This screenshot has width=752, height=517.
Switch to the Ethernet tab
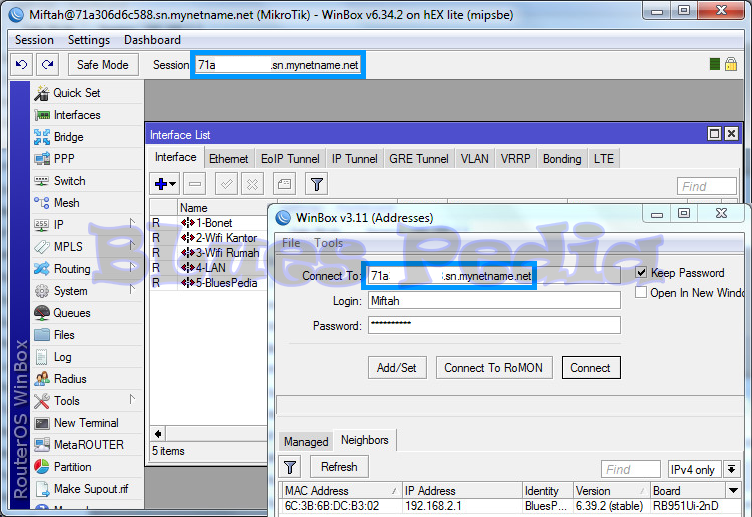coord(228,159)
